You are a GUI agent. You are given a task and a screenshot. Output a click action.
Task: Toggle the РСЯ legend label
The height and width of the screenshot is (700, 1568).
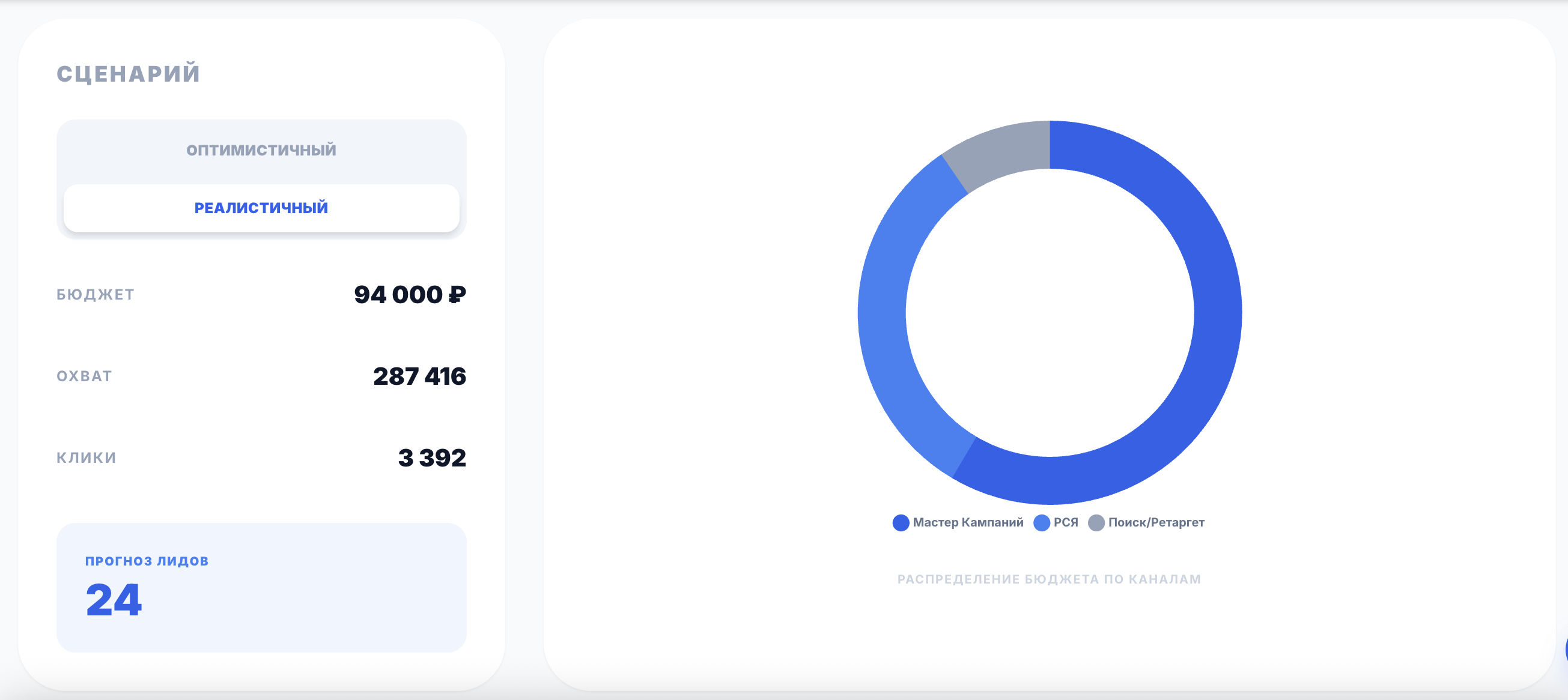pos(1065,522)
